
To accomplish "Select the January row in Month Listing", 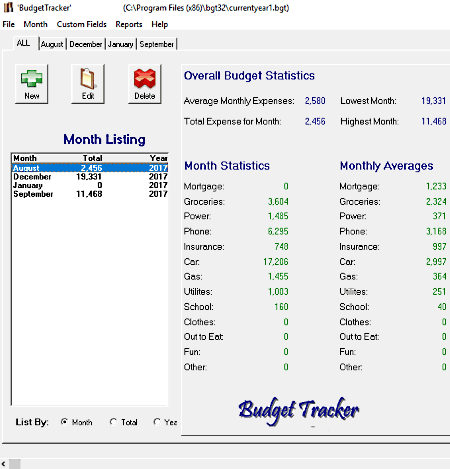I will click(x=90, y=185).
